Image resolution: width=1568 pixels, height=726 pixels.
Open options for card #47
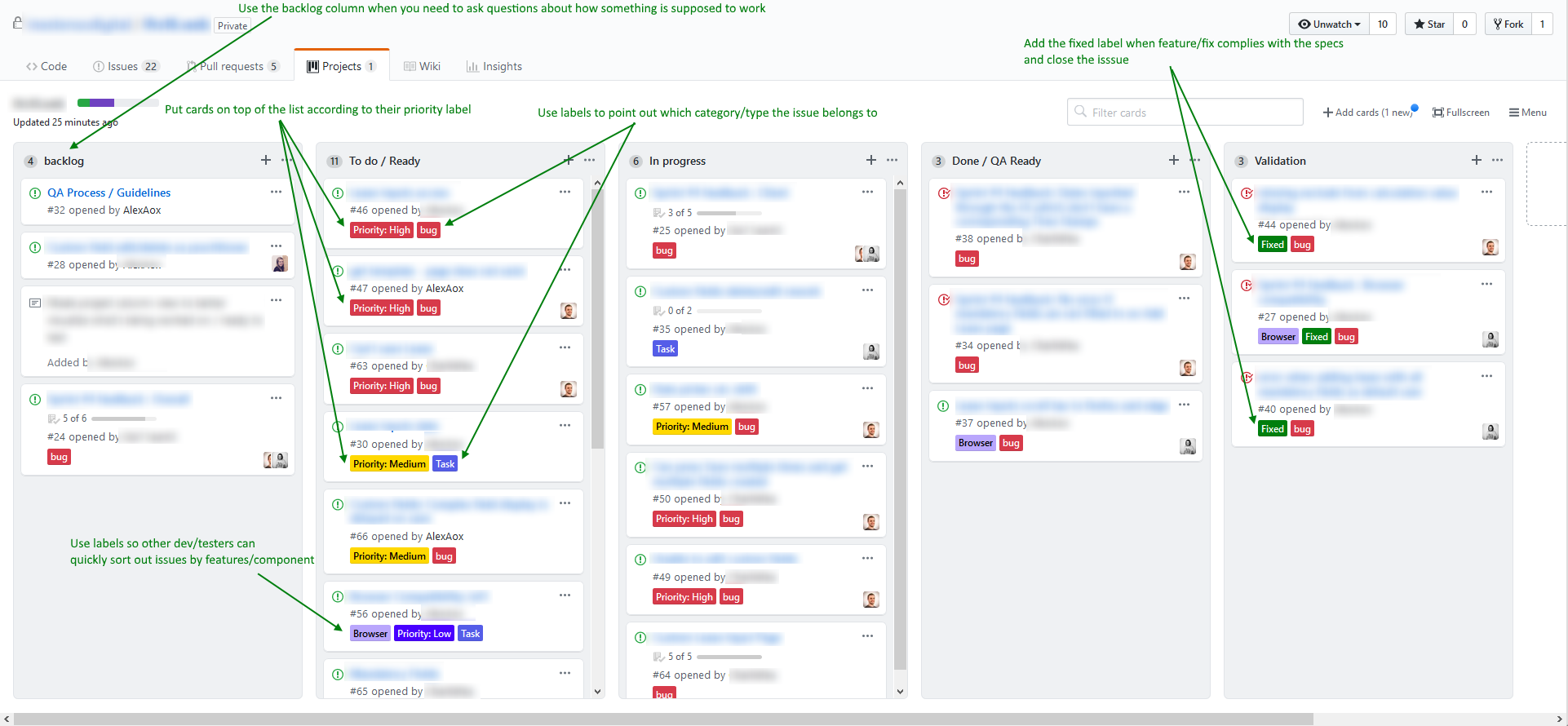coord(565,269)
